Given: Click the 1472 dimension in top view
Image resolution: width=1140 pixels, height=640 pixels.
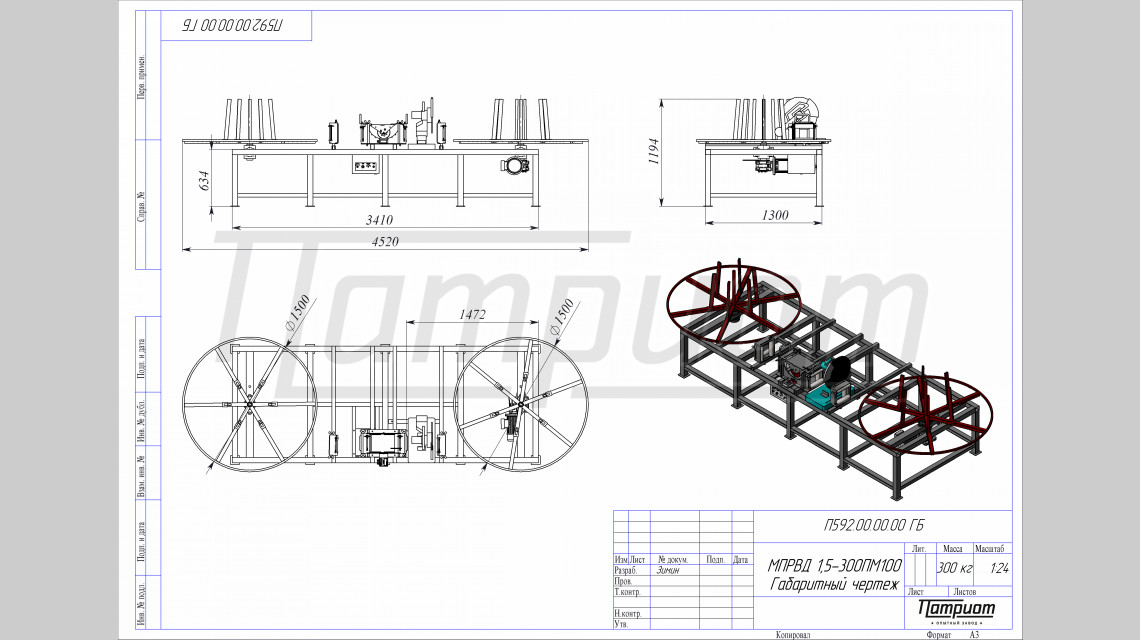Looking at the screenshot, I should click(472, 314).
